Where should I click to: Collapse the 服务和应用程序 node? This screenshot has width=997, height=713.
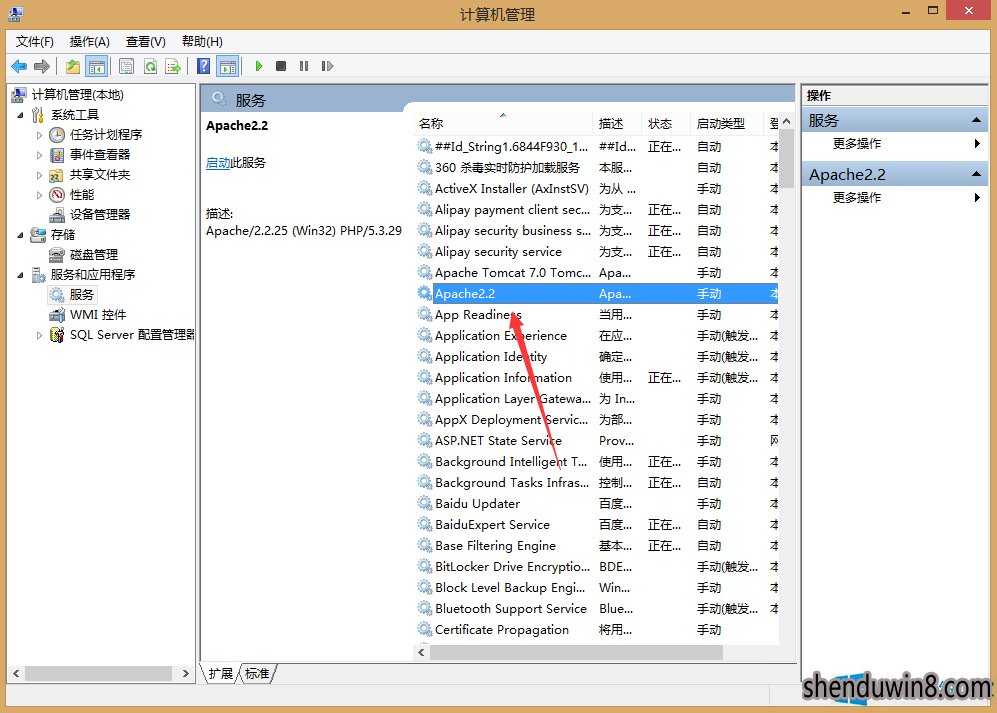21,275
